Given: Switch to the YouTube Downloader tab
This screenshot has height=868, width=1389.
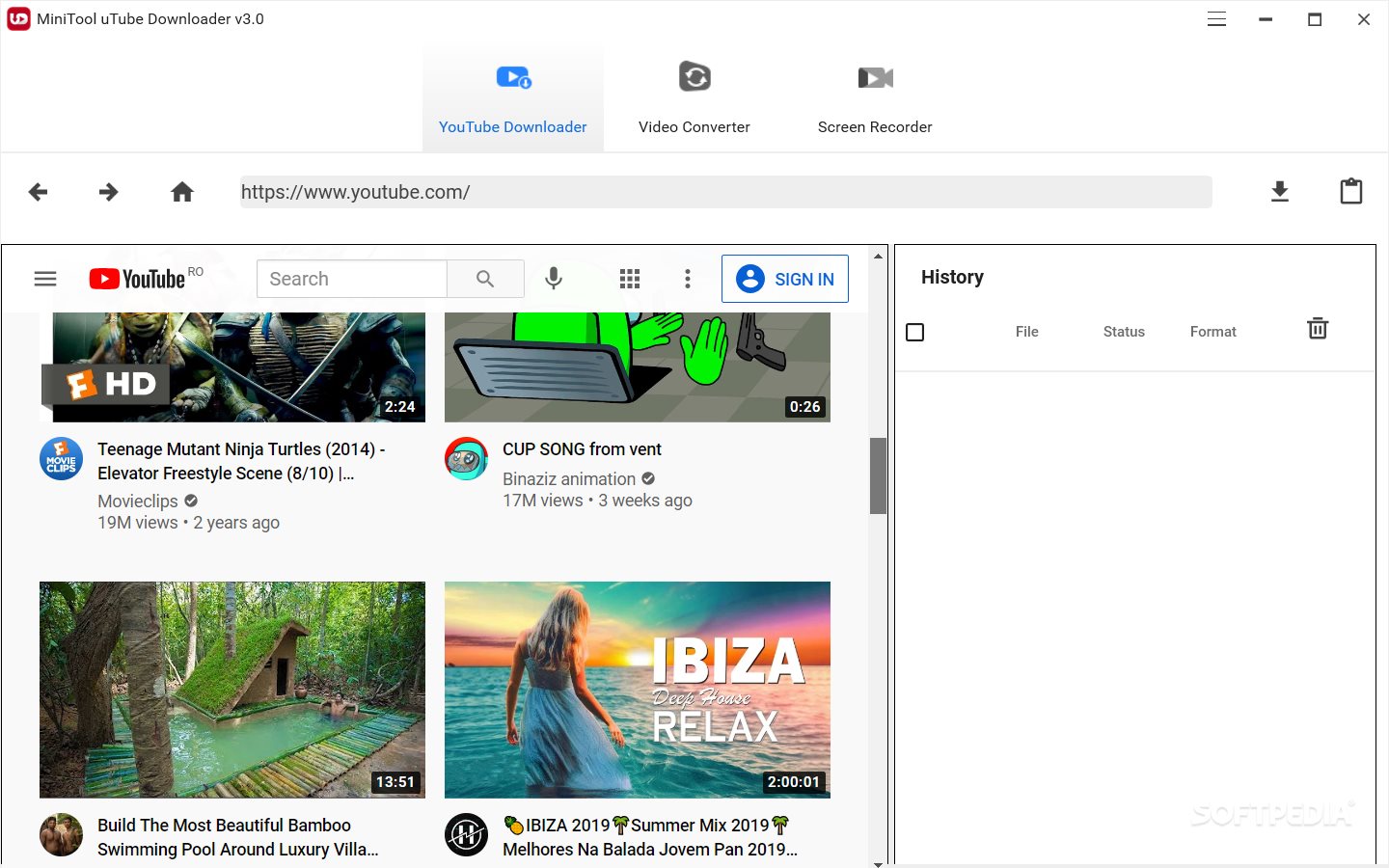Looking at the screenshot, I should point(512,96).
